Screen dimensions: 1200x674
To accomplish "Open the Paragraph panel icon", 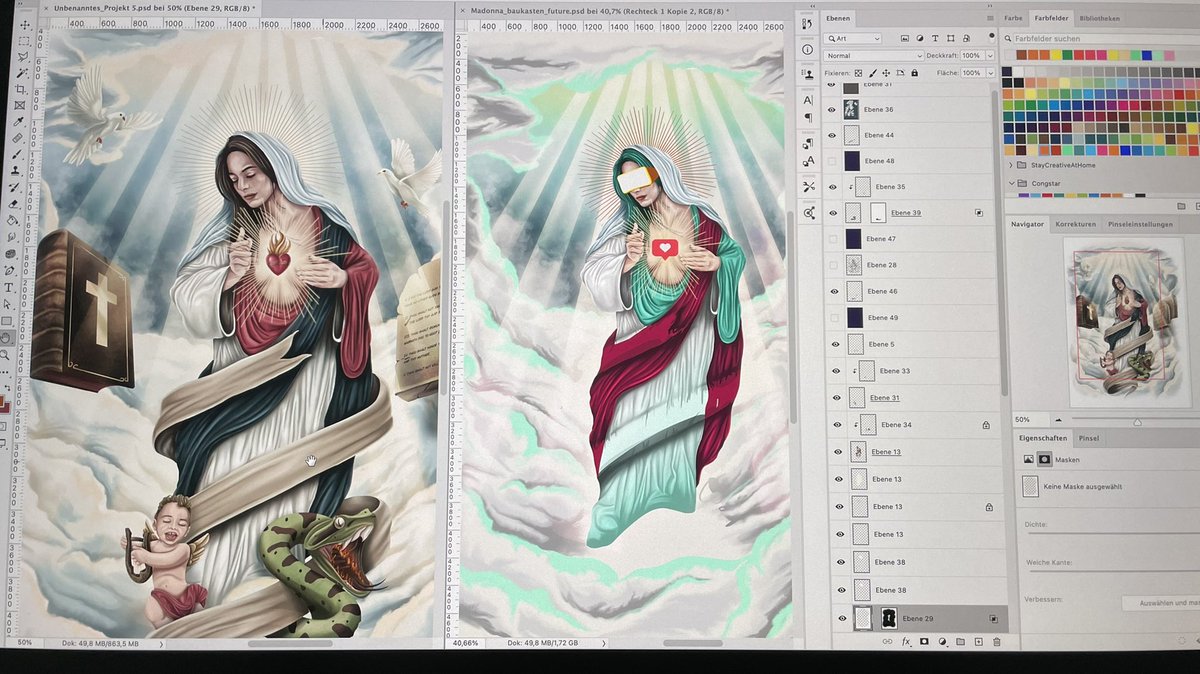I will pyautogui.click(x=808, y=118).
